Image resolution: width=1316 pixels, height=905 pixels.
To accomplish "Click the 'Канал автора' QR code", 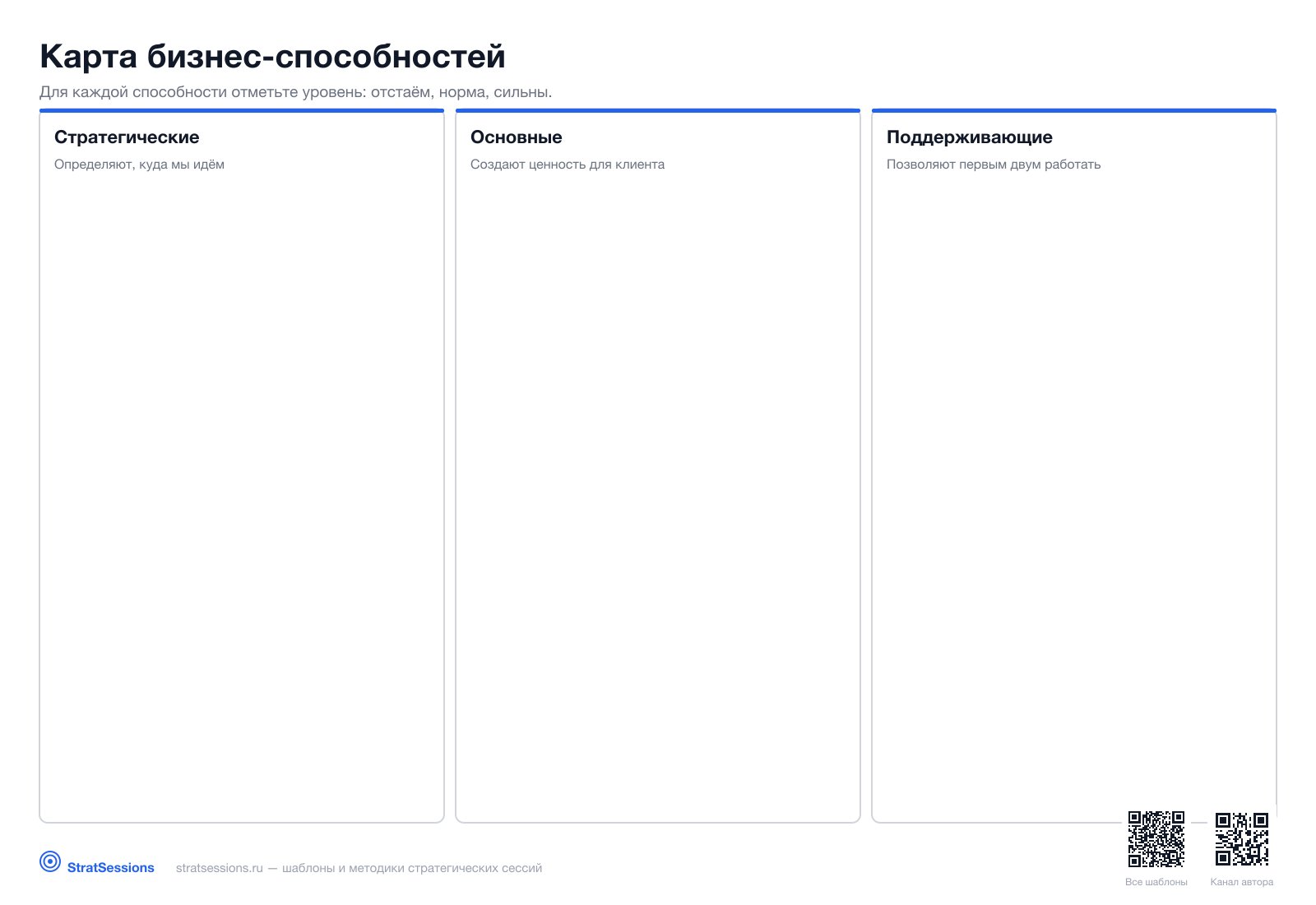I will point(1242,839).
